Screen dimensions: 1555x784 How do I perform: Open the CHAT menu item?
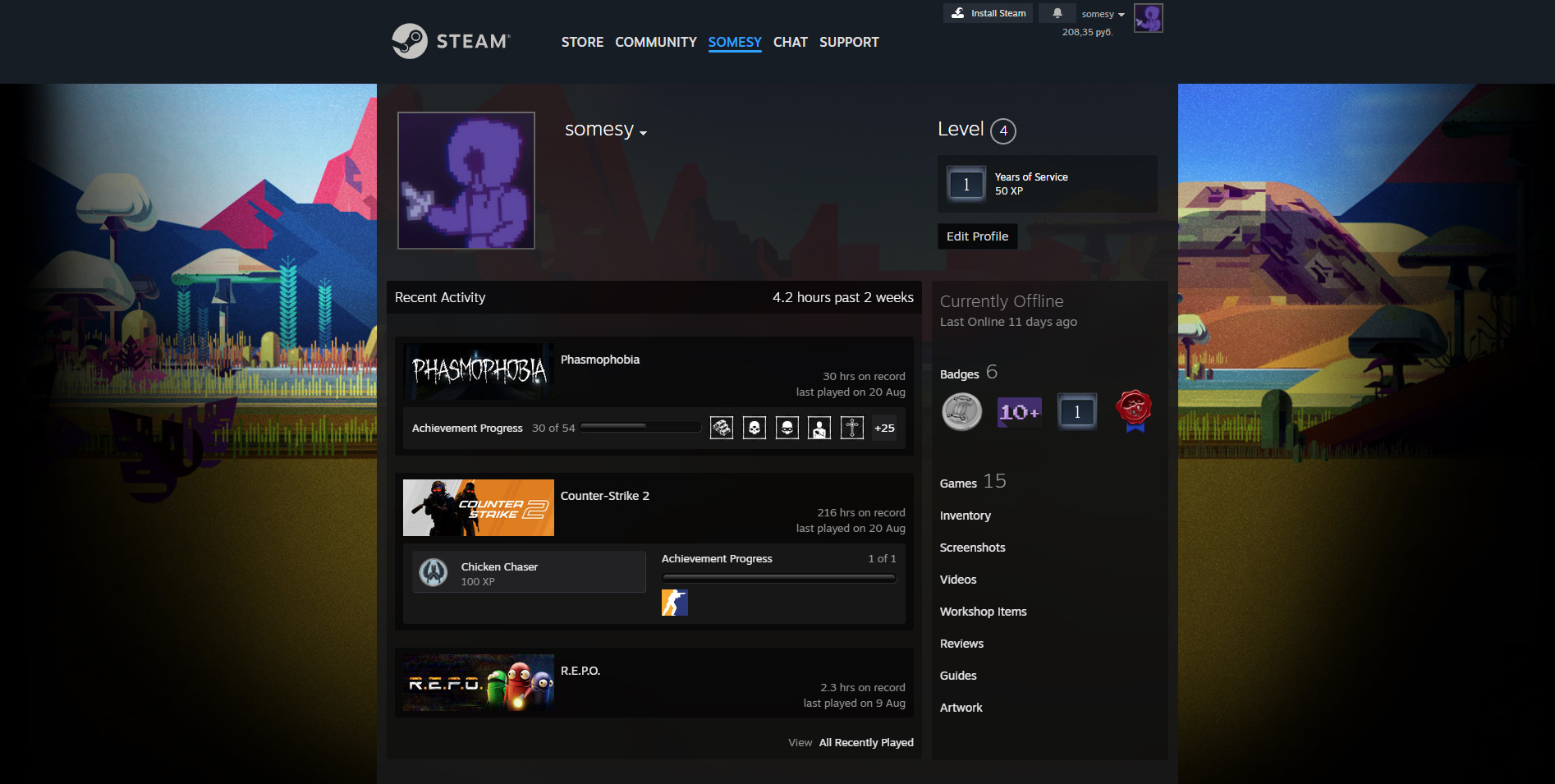791,42
